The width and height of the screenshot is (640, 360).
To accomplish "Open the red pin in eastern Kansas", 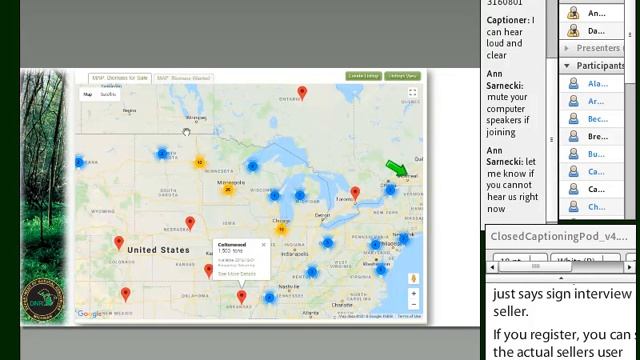I will [209, 271].
